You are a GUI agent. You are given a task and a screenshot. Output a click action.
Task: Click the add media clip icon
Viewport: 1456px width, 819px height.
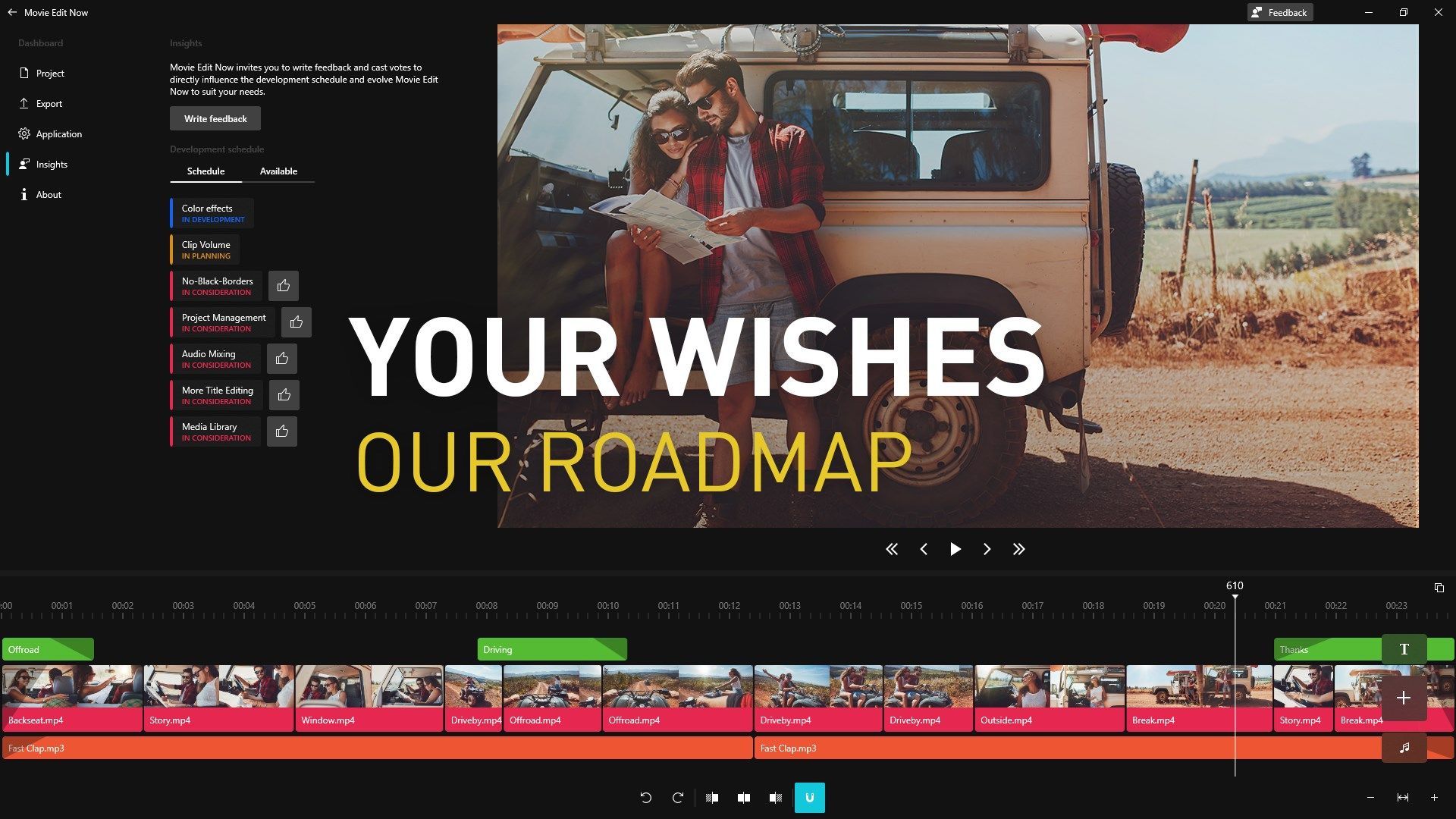[1405, 698]
